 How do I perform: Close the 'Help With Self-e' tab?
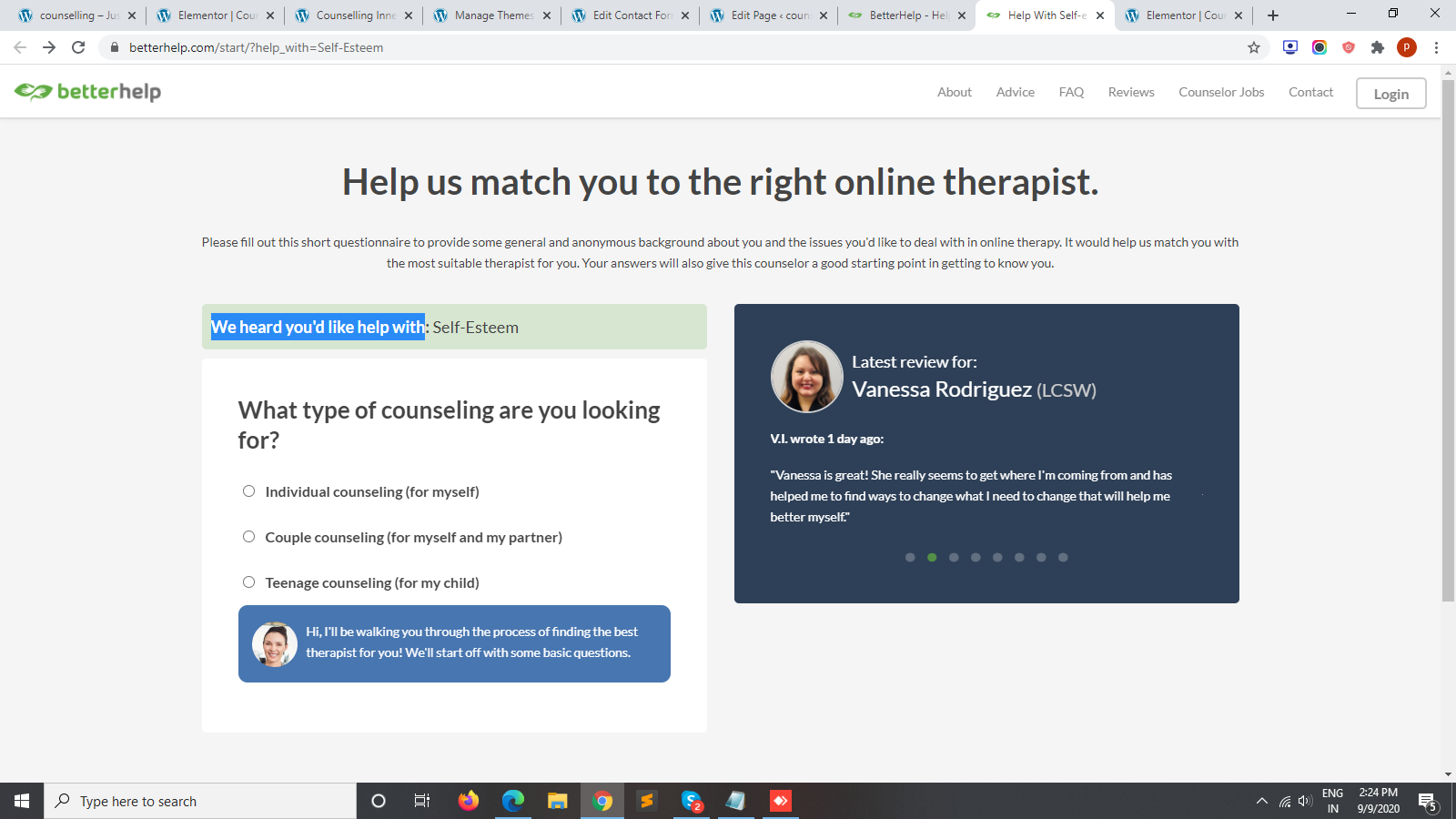coord(1100,15)
